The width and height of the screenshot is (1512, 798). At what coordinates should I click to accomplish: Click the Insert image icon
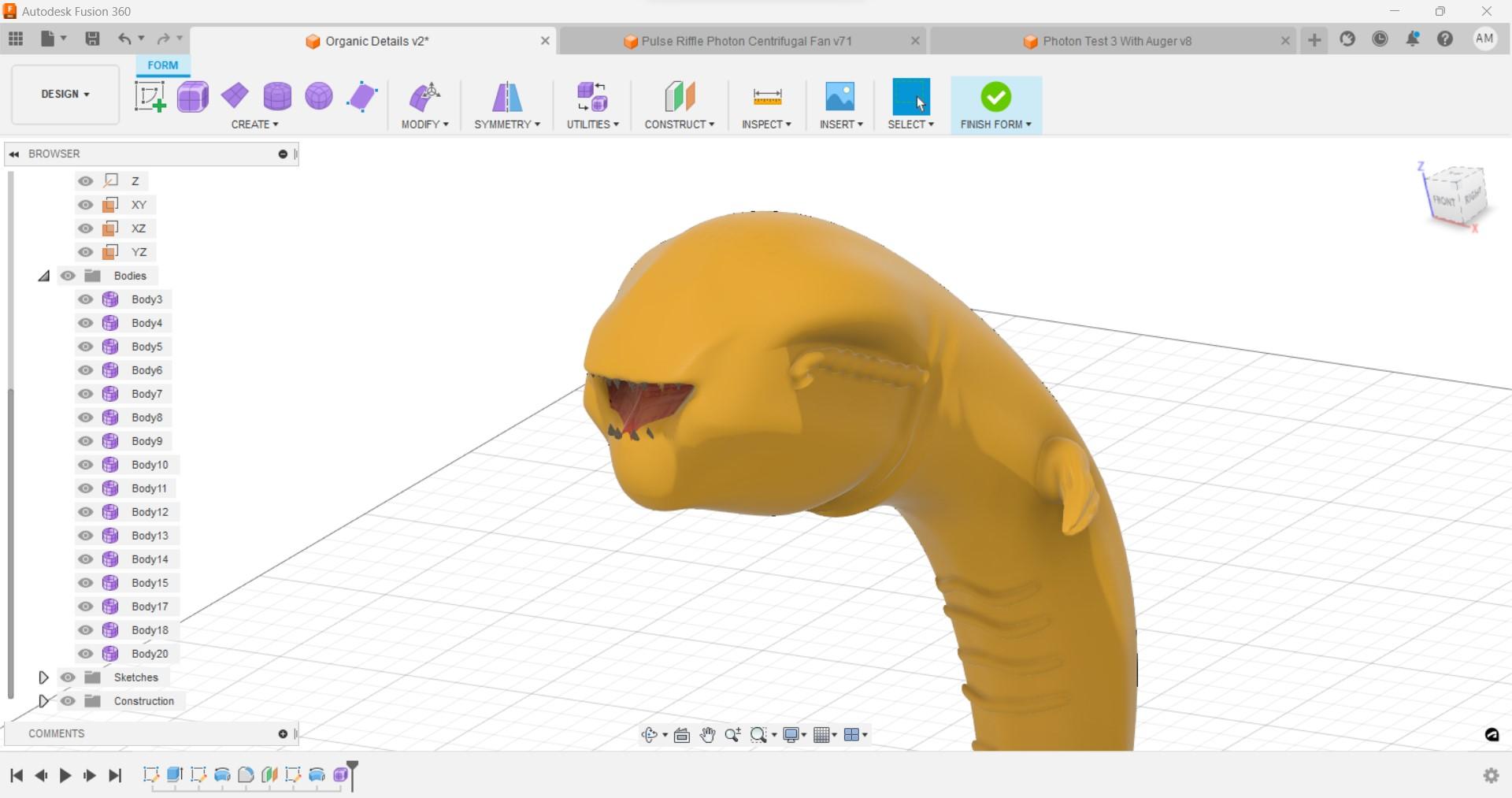pos(840,96)
